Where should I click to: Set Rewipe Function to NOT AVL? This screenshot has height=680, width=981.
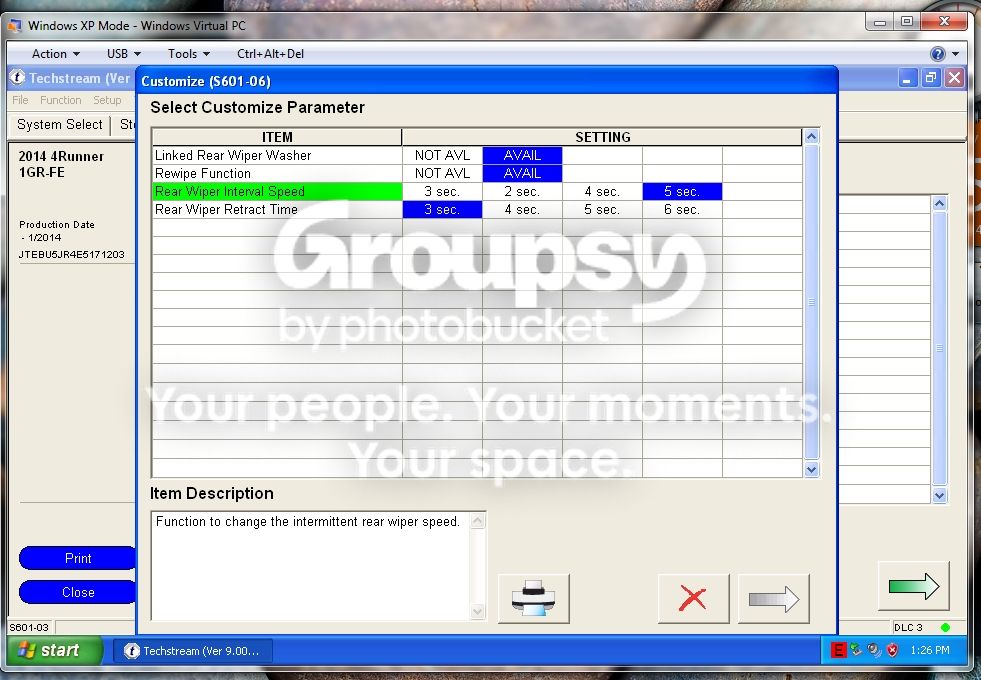point(442,173)
